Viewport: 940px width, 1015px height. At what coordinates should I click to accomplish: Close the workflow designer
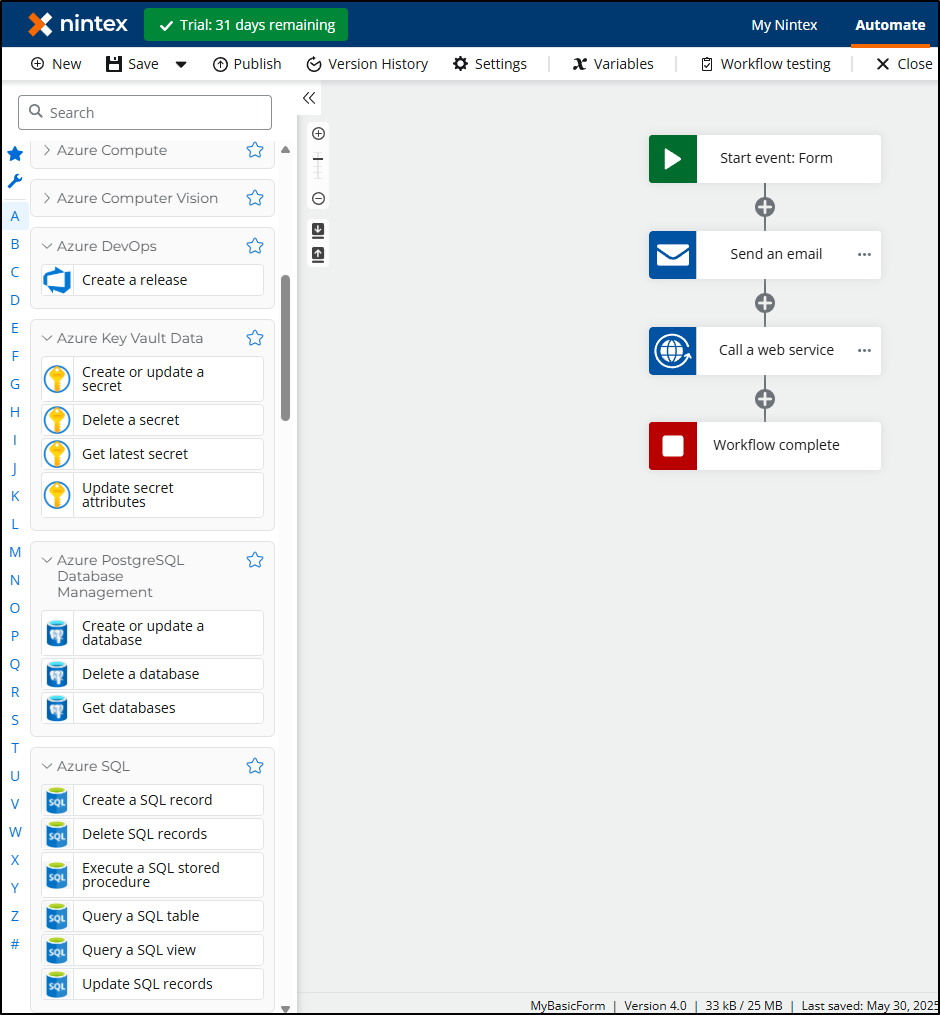904,64
